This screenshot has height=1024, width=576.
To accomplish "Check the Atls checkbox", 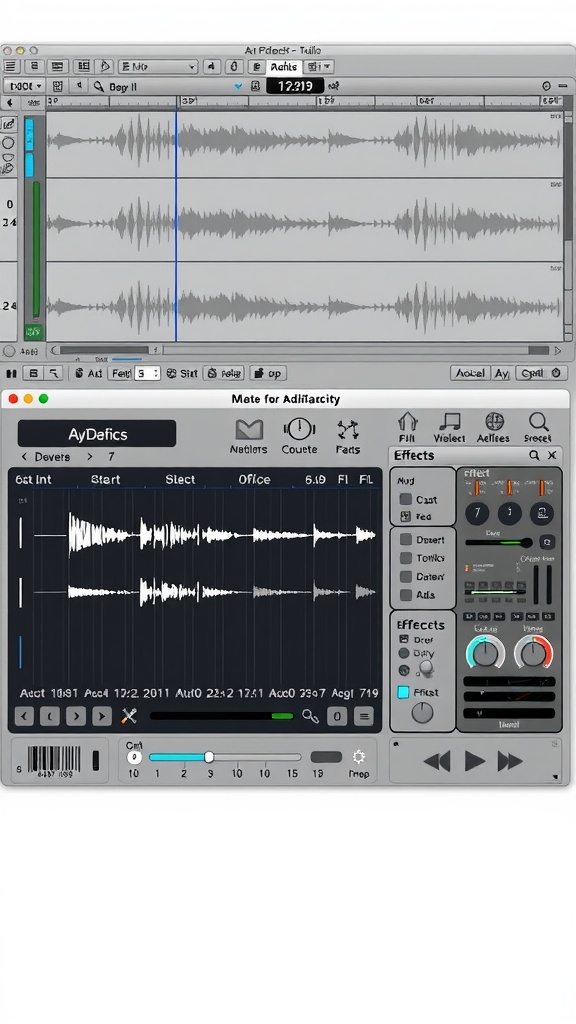I will tap(406, 594).
